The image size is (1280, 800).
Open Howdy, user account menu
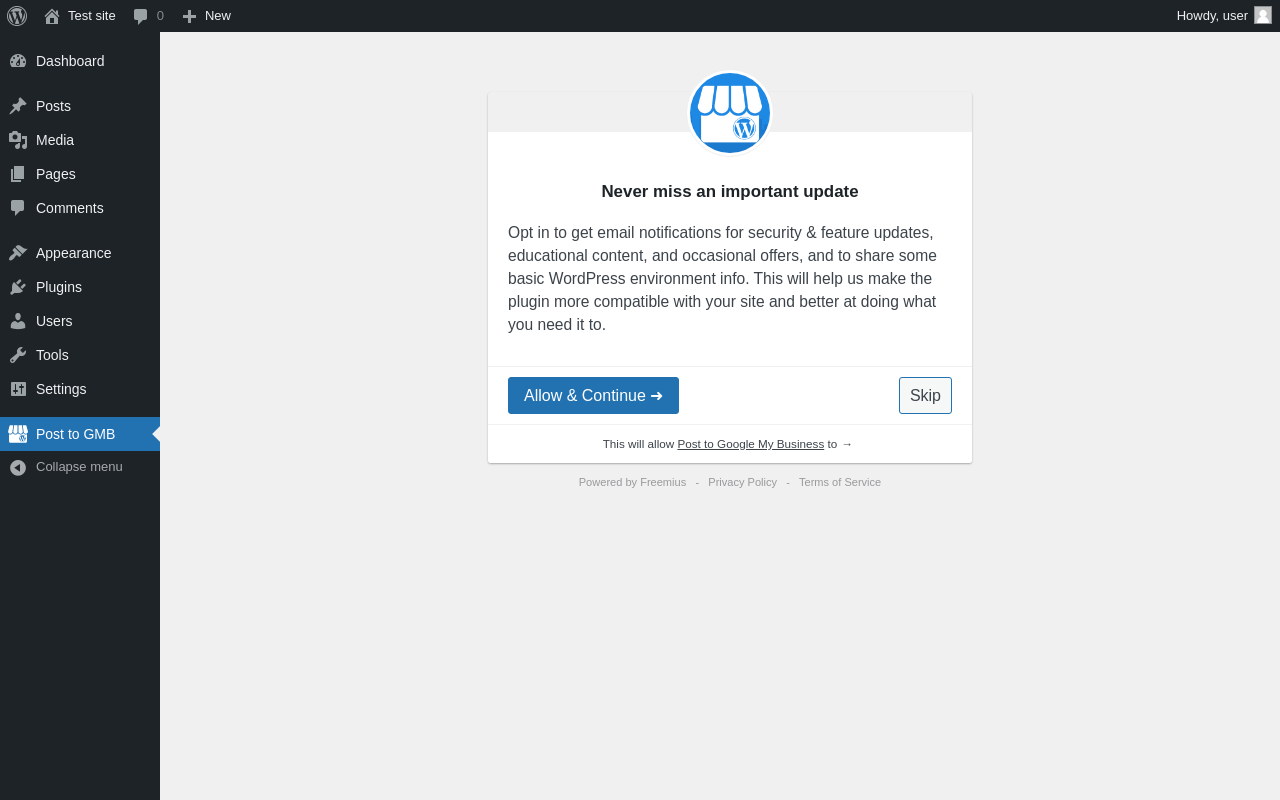click(x=1224, y=16)
